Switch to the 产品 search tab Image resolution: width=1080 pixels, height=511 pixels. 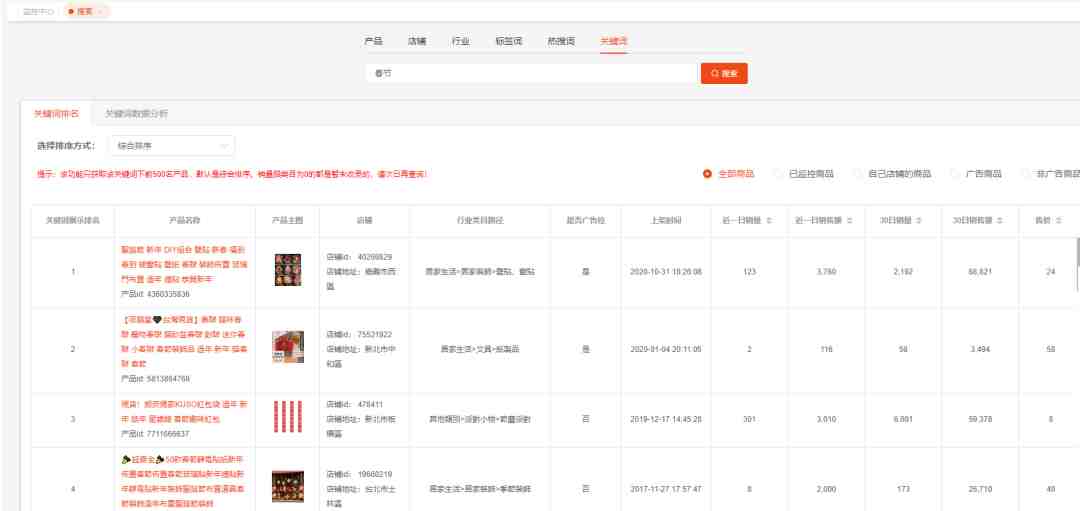(373, 41)
